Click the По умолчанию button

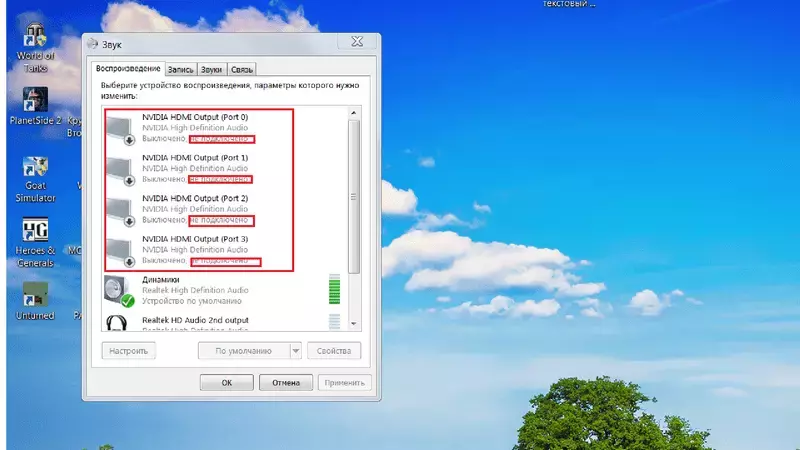(244, 351)
